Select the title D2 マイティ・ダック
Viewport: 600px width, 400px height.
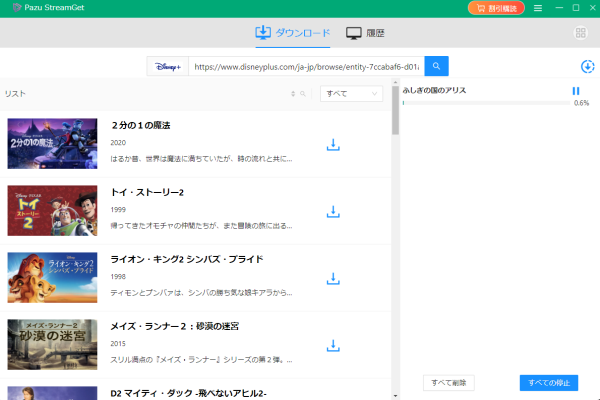point(188,393)
